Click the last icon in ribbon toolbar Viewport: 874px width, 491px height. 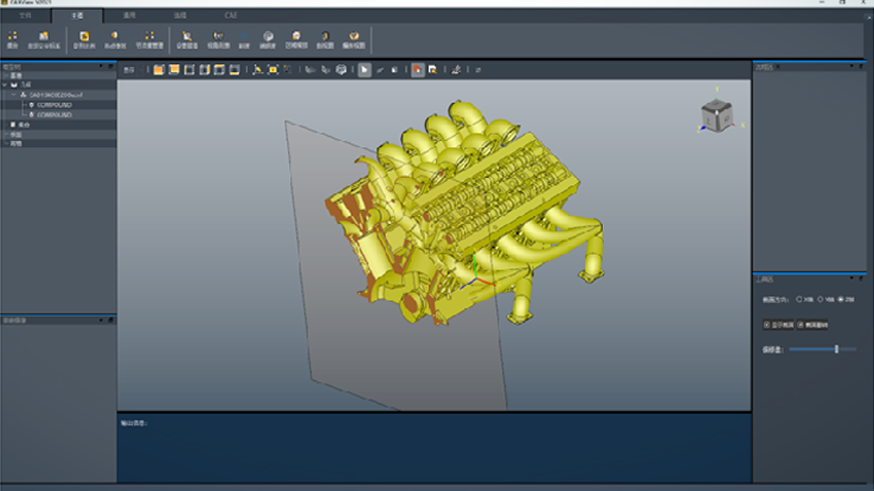355,38
